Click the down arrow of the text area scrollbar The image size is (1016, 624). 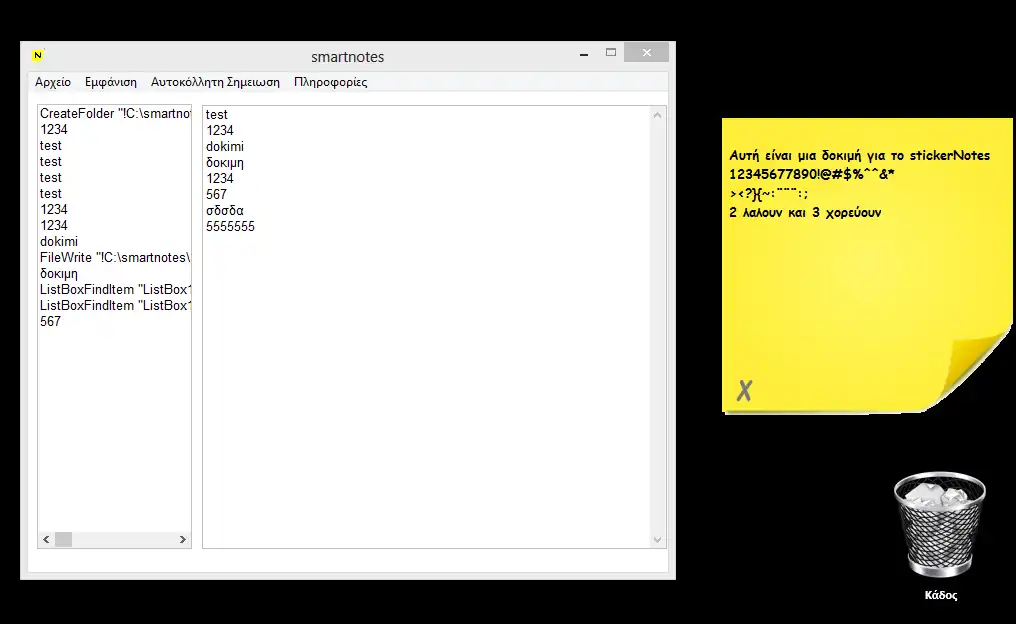tap(657, 540)
